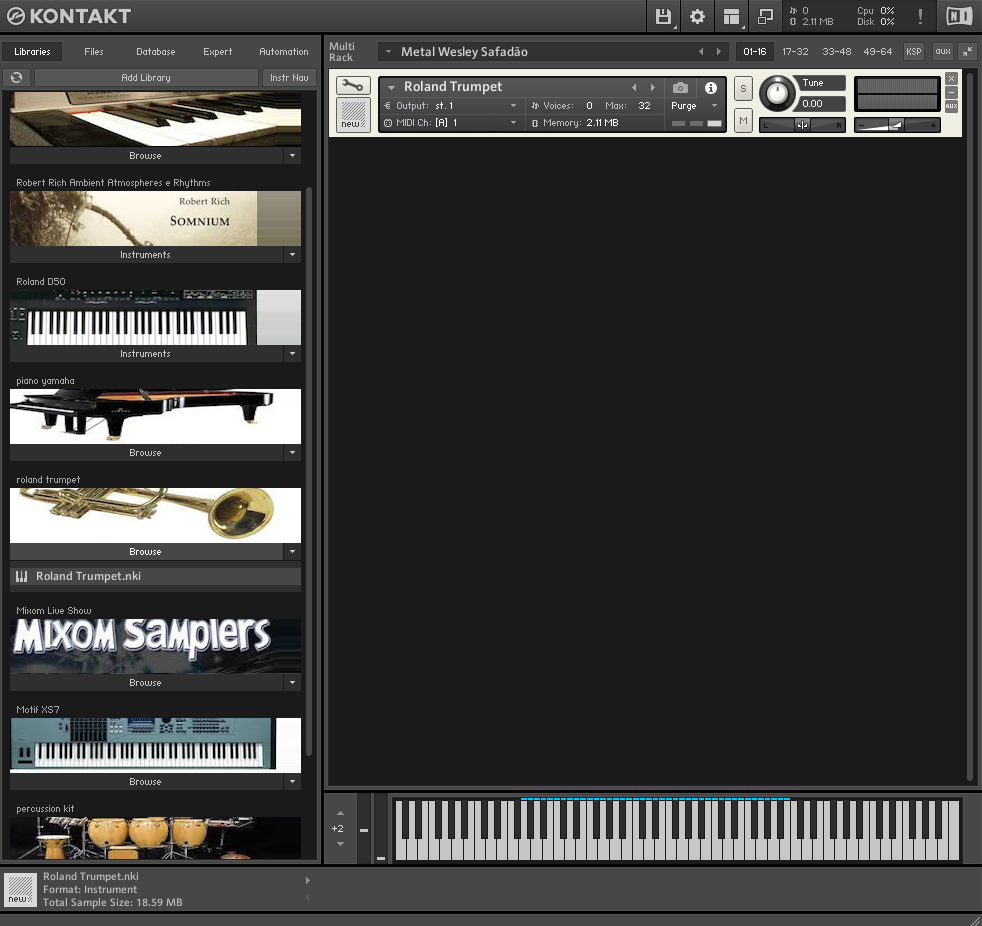Switch to Expert tab
The width and height of the screenshot is (982, 926).
(217, 51)
